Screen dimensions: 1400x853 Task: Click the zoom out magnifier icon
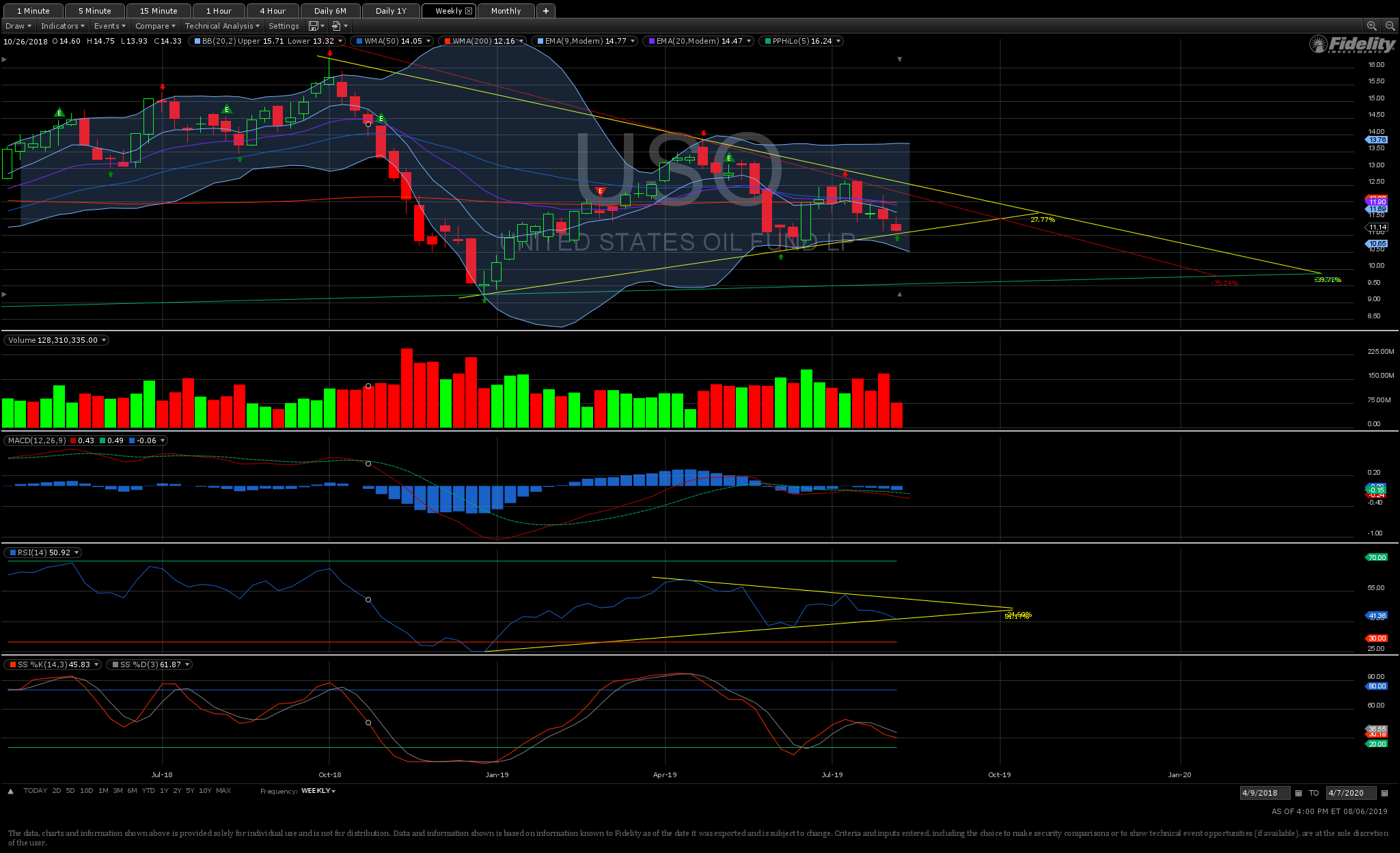pos(1390,26)
